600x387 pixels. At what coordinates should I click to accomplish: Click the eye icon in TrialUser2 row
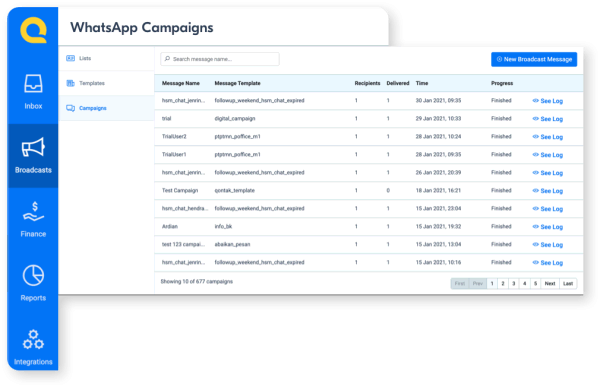coord(535,137)
